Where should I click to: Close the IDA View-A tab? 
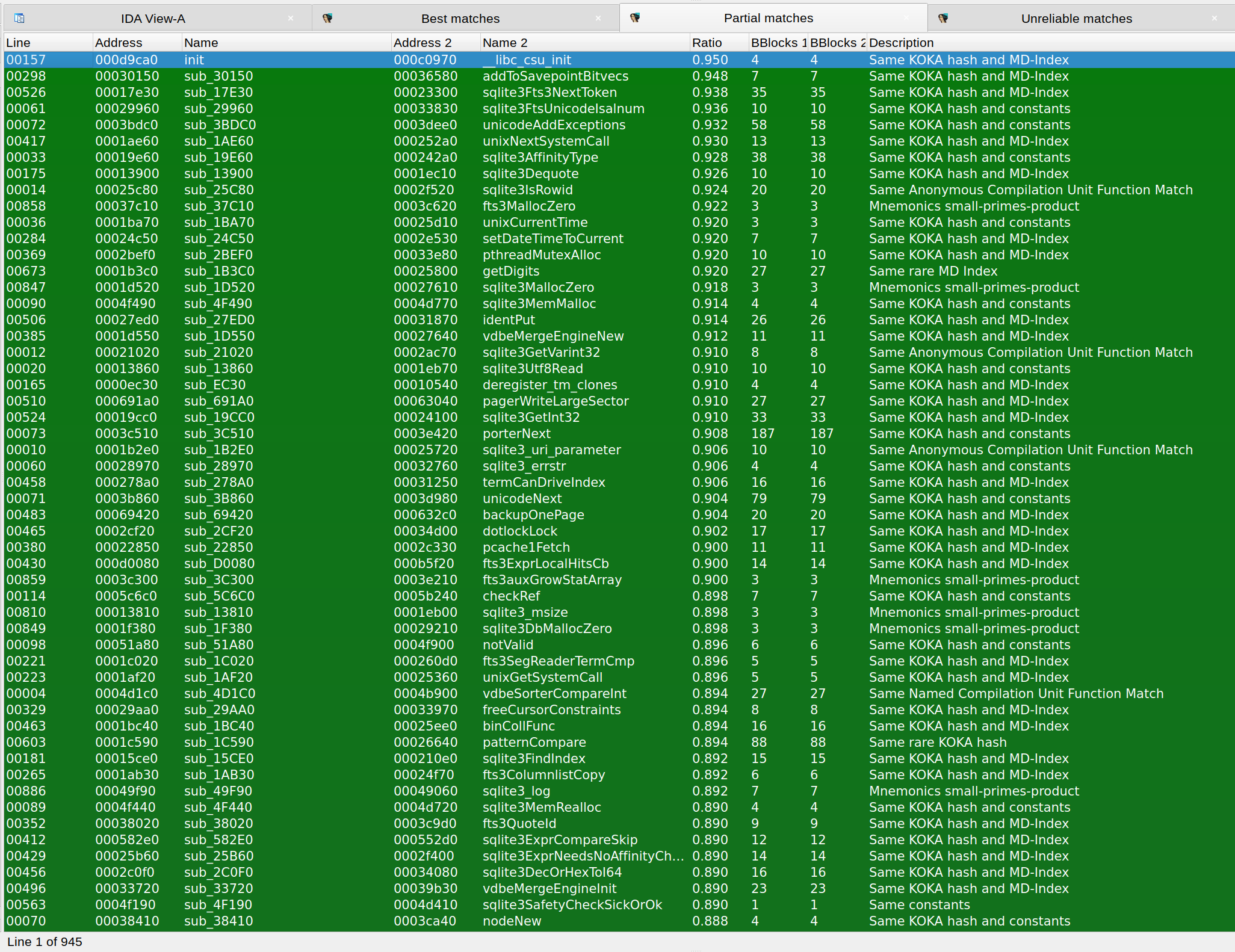[x=291, y=19]
